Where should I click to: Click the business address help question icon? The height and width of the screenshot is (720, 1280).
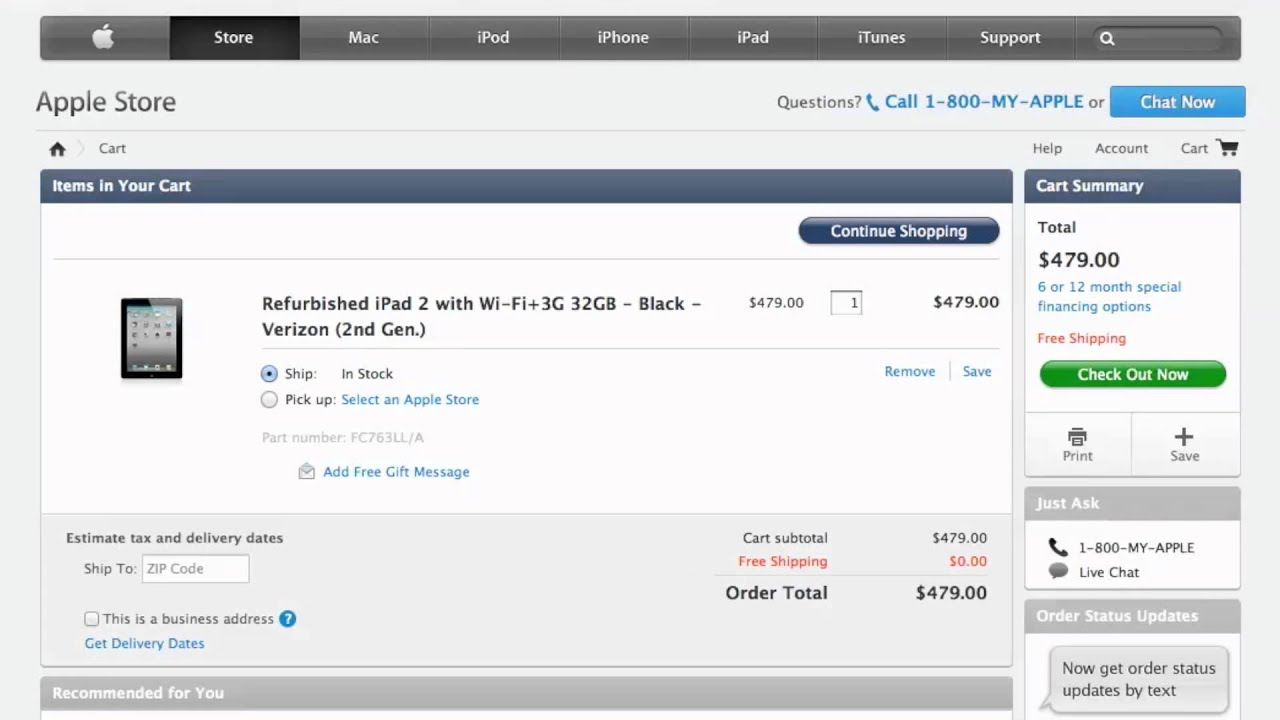[288, 619]
